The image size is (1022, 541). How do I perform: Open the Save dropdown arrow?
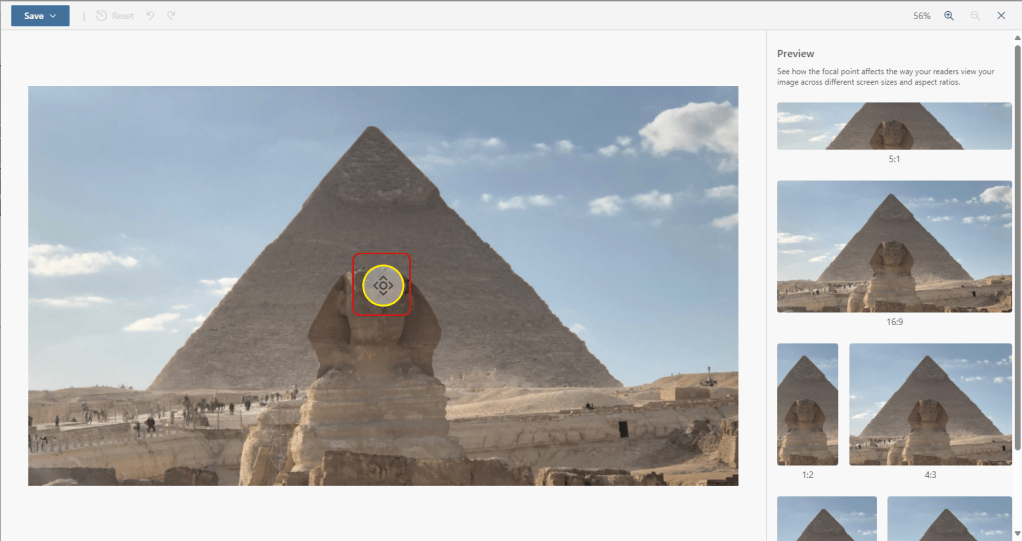coord(53,16)
